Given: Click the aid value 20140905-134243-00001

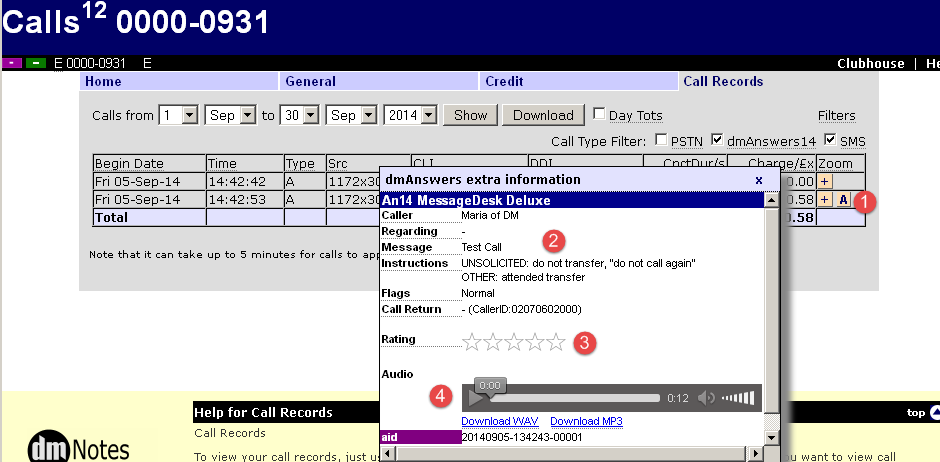Looking at the screenshot, I should (522, 437).
